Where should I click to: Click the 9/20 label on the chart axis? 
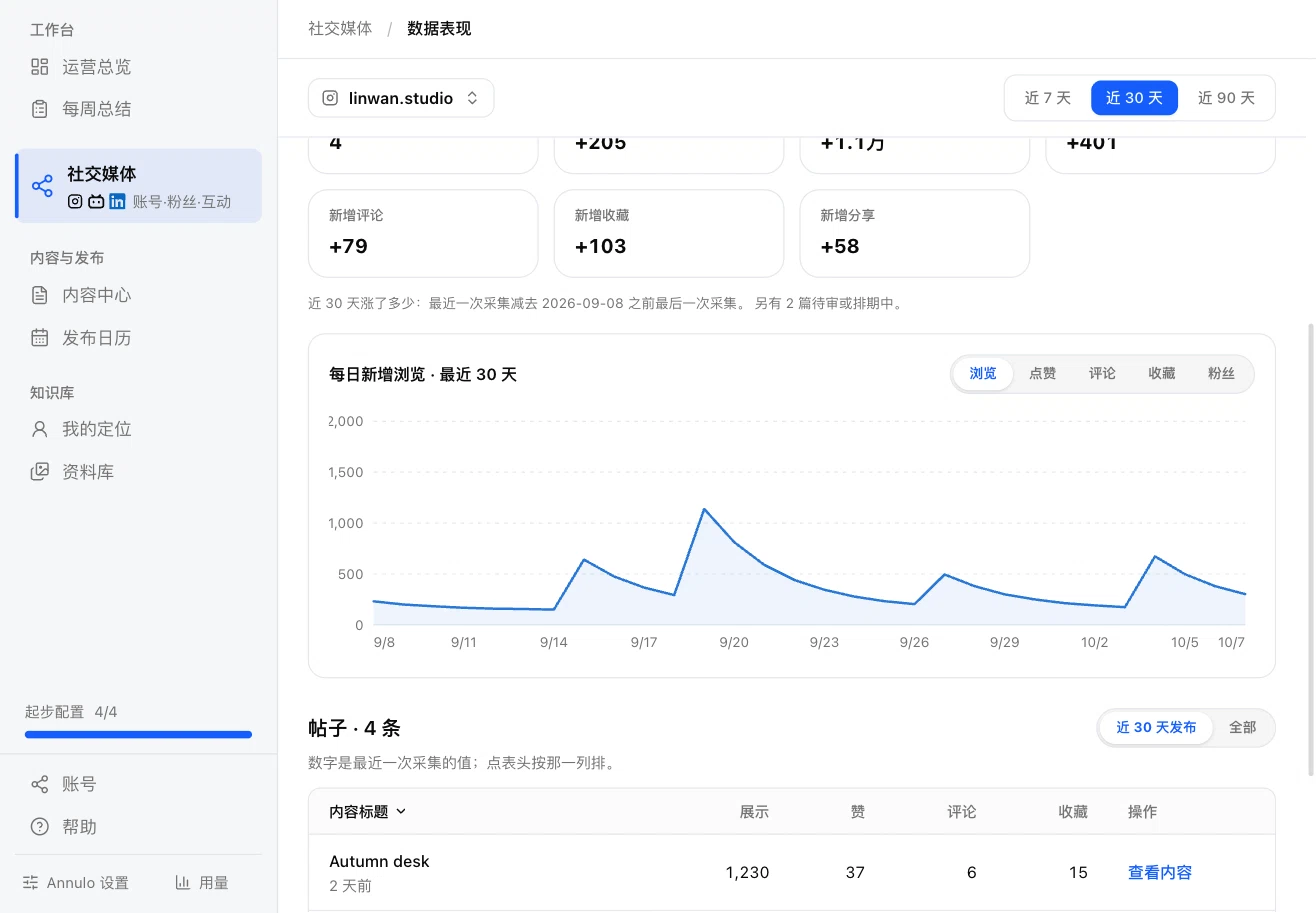point(734,642)
